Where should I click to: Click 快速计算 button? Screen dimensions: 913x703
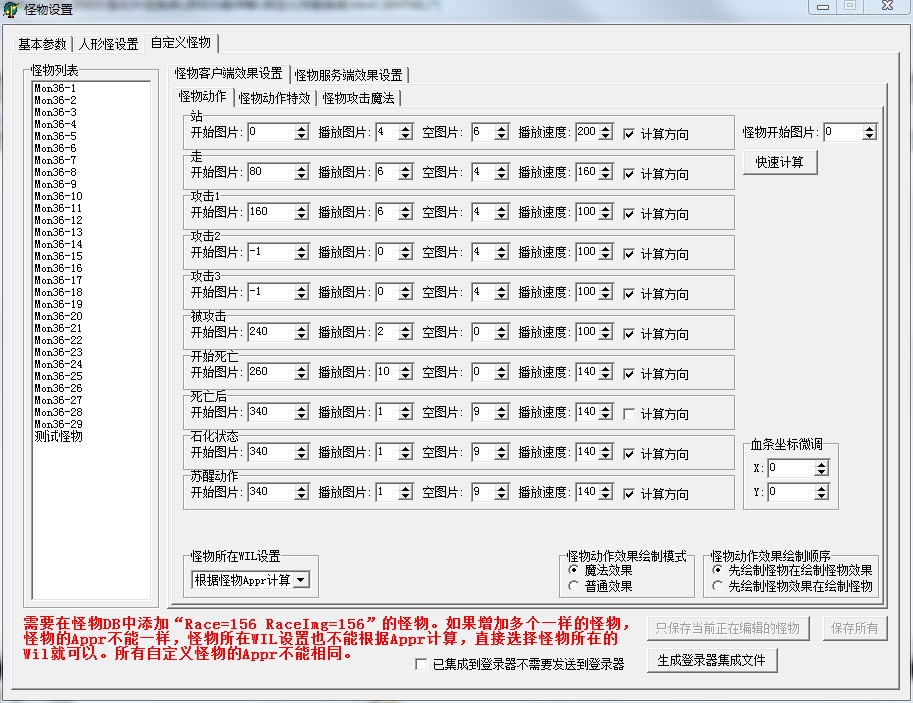click(x=779, y=162)
